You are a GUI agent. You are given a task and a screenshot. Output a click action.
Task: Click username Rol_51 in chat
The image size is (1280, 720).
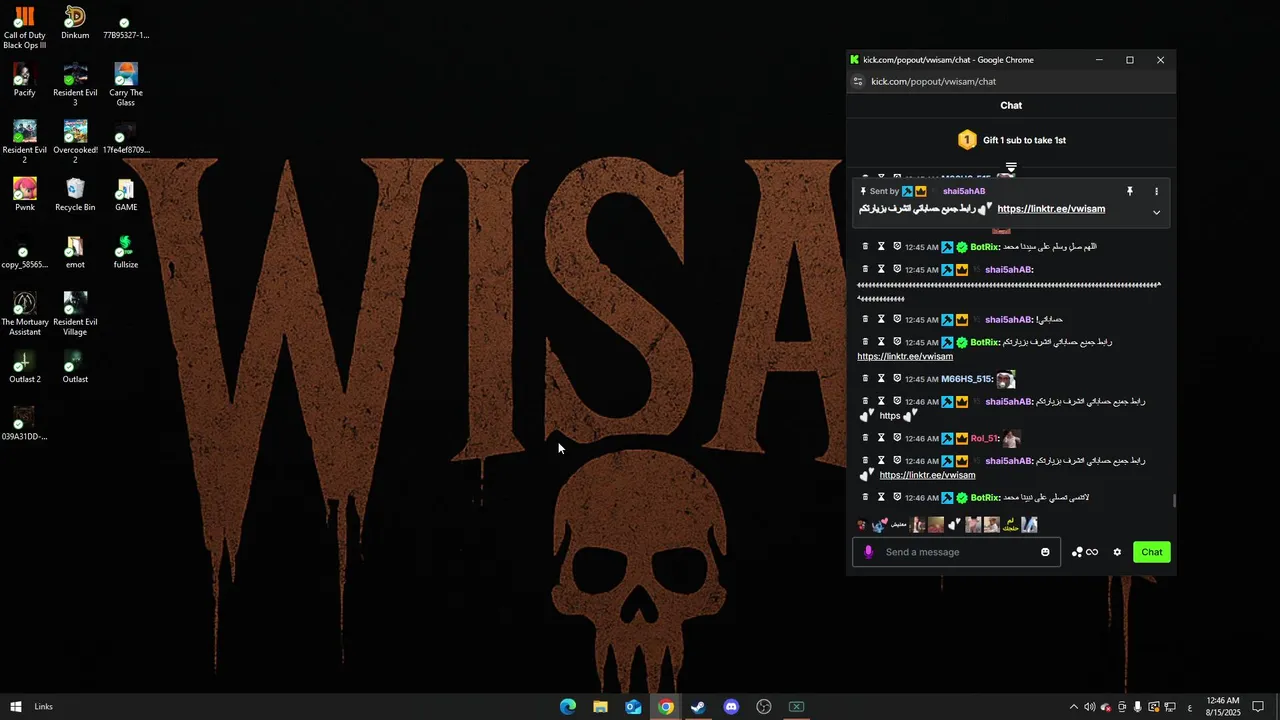[984, 438]
